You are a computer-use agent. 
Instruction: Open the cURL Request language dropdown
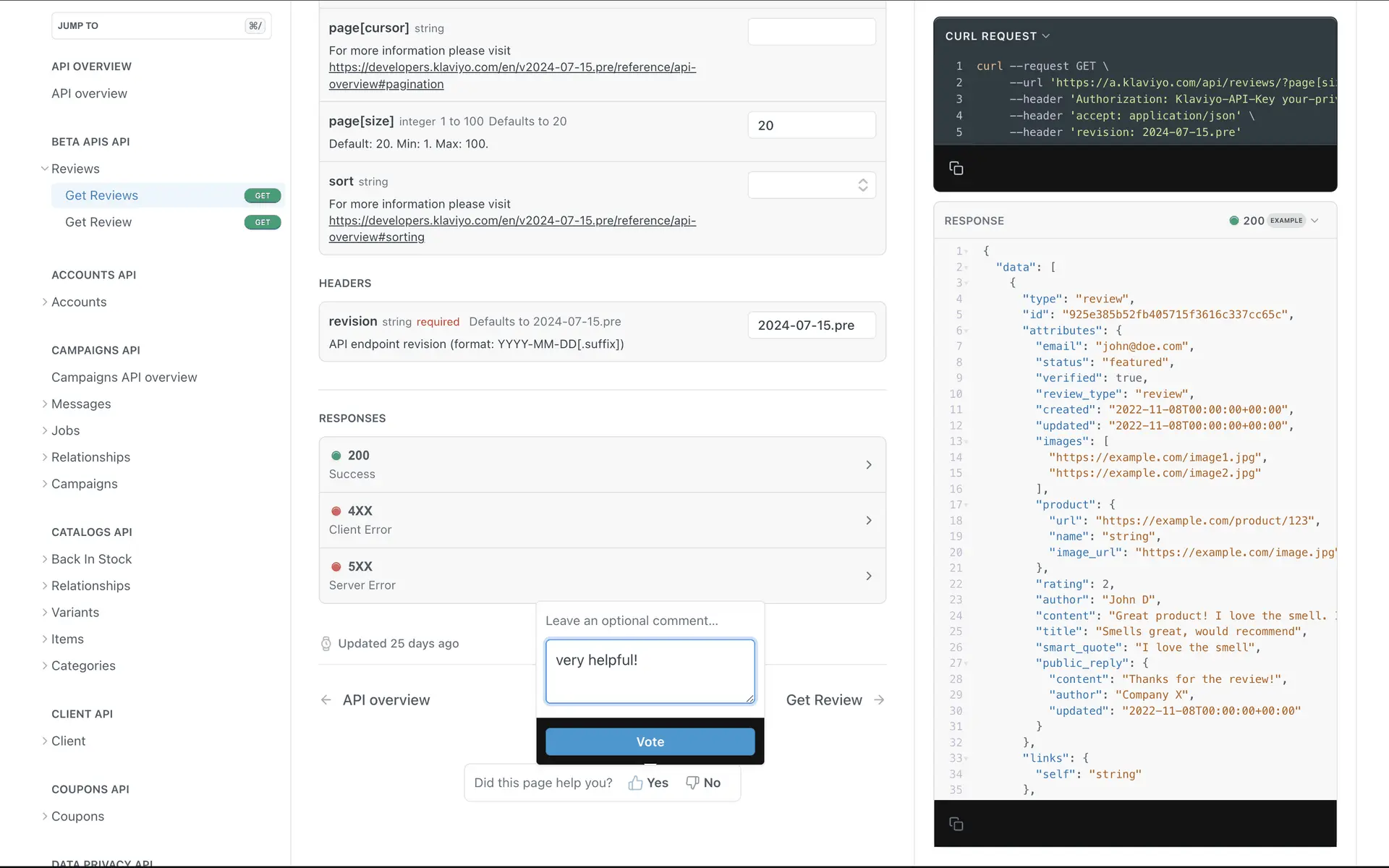point(997,36)
